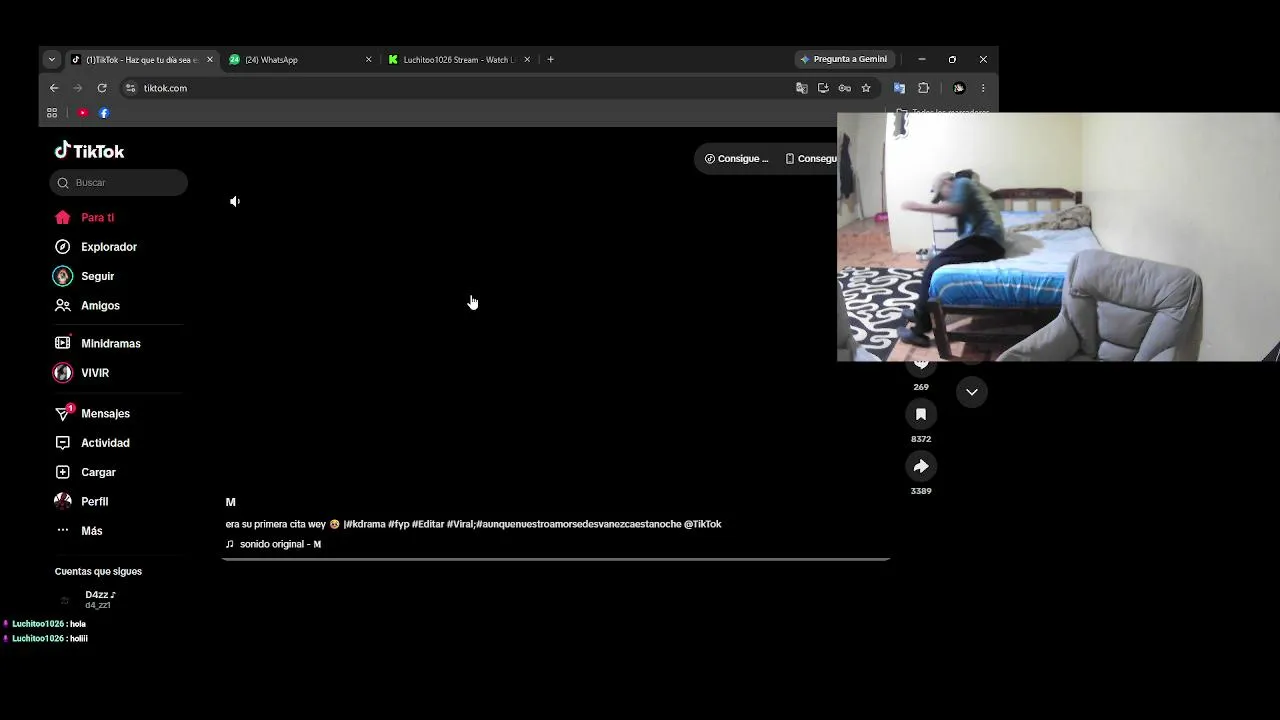Image resolution: width=1280 pixels, height=720 pixels.
Task: Seek in the video progress bar
Action: click(556, 559)
